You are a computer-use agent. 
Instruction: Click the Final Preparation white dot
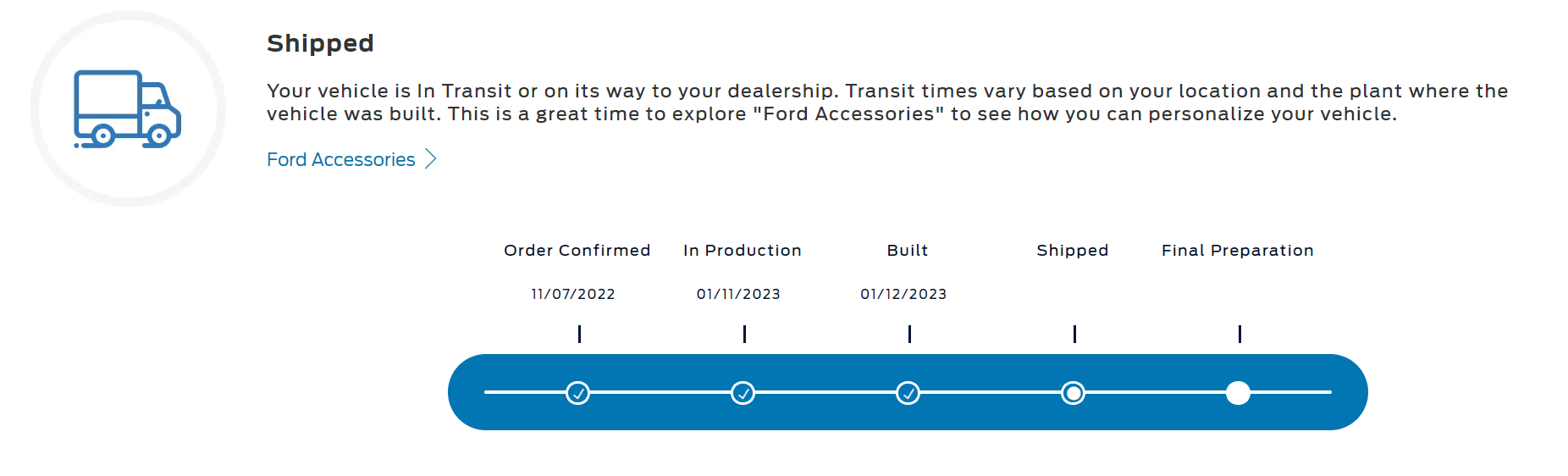(1238, 393)
